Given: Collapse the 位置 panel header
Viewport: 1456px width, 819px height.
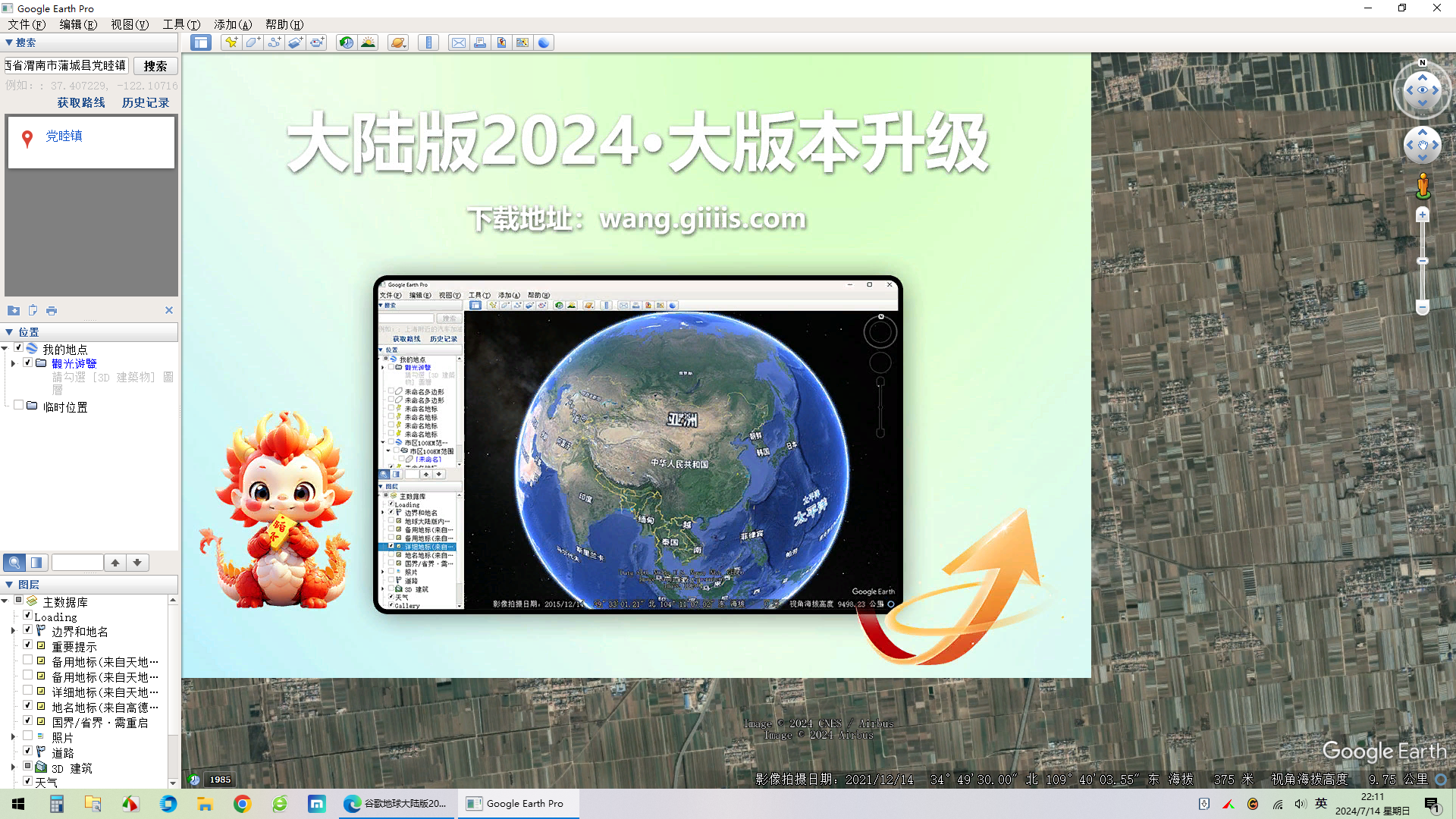Looking at the screenshot, I should pyautogui.click(x=91, y=332).
